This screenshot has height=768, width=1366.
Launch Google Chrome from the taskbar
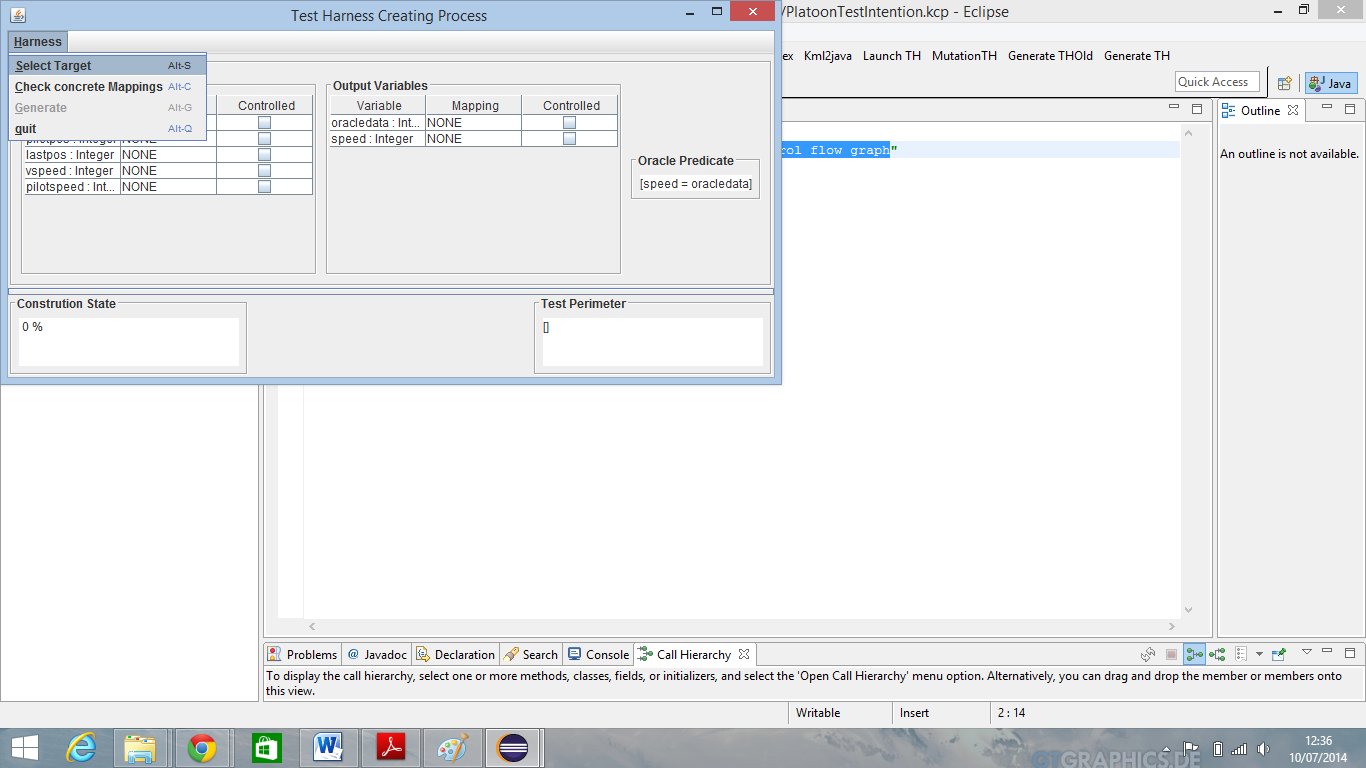click(202, 748)
